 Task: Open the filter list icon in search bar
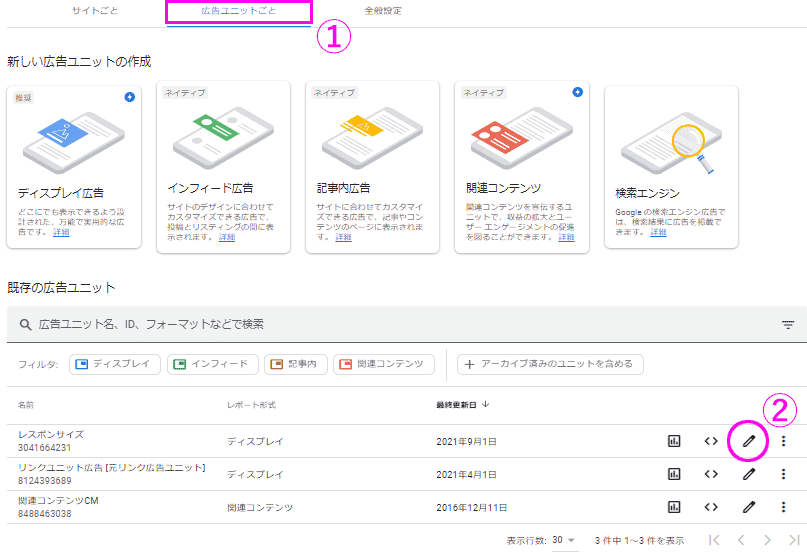788,325
